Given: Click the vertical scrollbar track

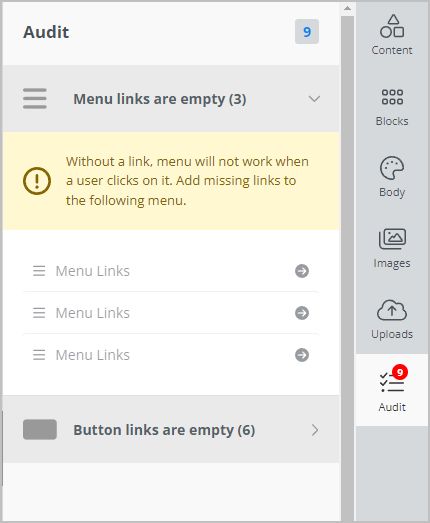Looking at the screenshot, I should pos(347,267).
